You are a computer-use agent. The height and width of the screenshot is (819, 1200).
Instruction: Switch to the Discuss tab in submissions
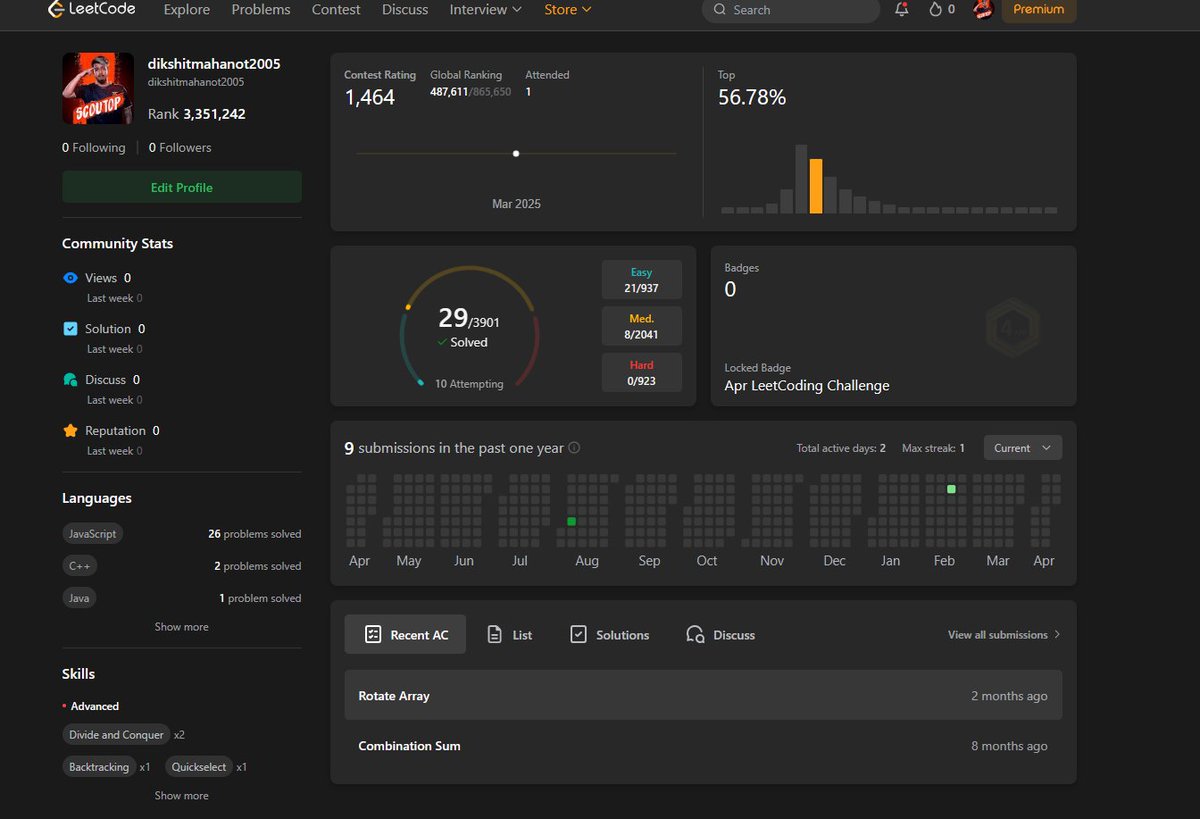(720, 635)
